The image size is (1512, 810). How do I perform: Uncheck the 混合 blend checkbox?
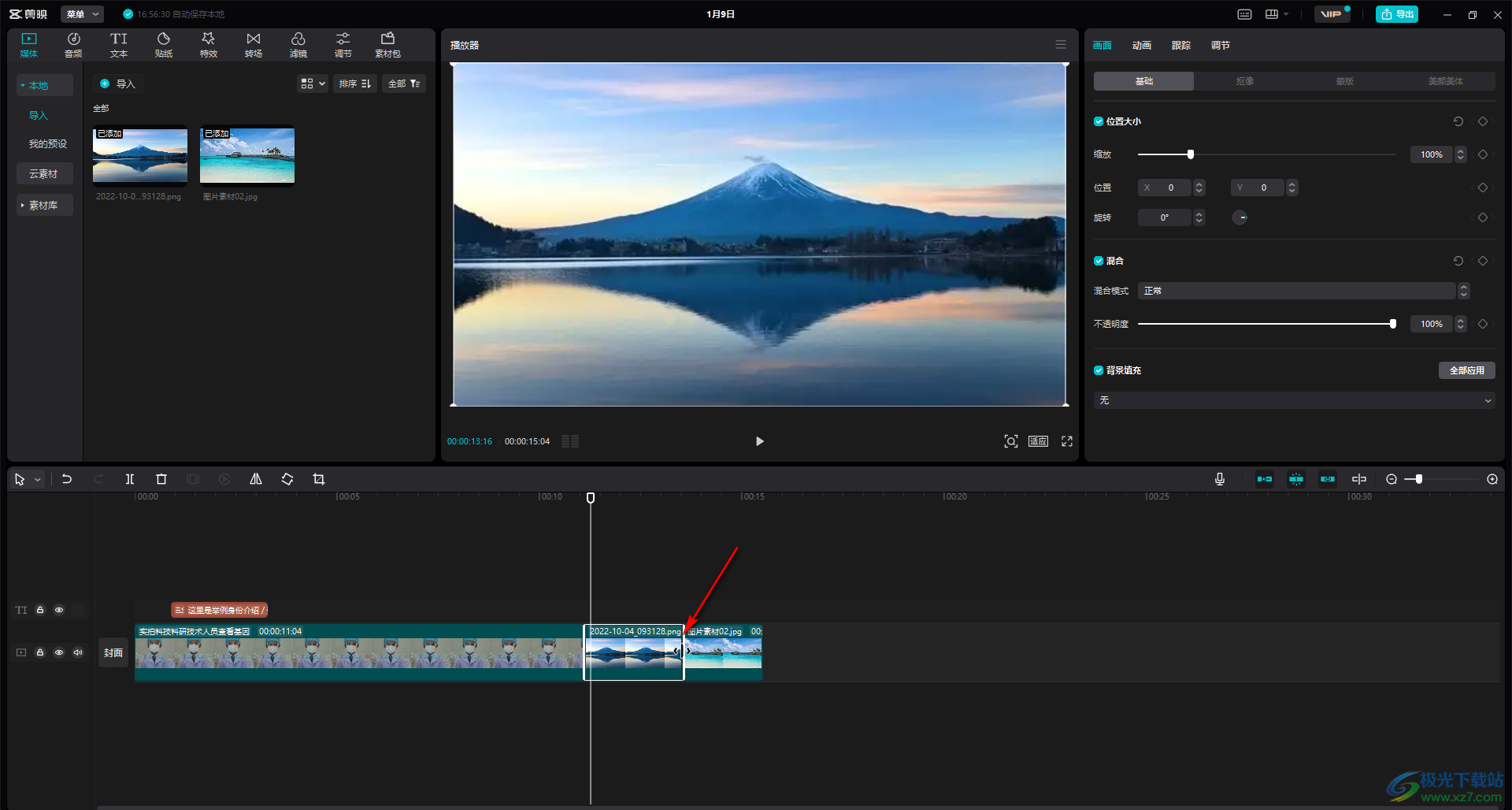1099,261
